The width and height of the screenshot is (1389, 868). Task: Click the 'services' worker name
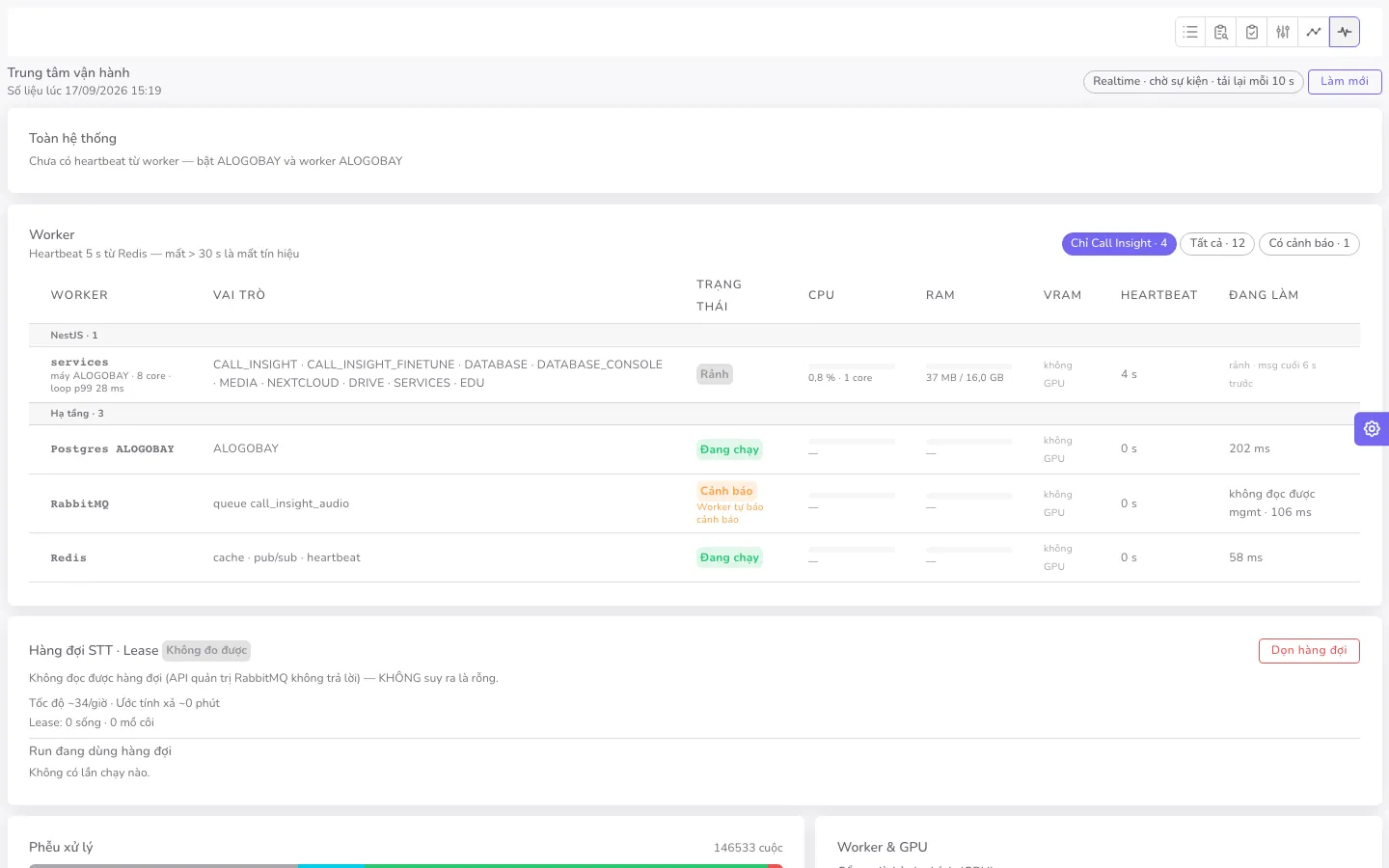[x=79, y=363]
